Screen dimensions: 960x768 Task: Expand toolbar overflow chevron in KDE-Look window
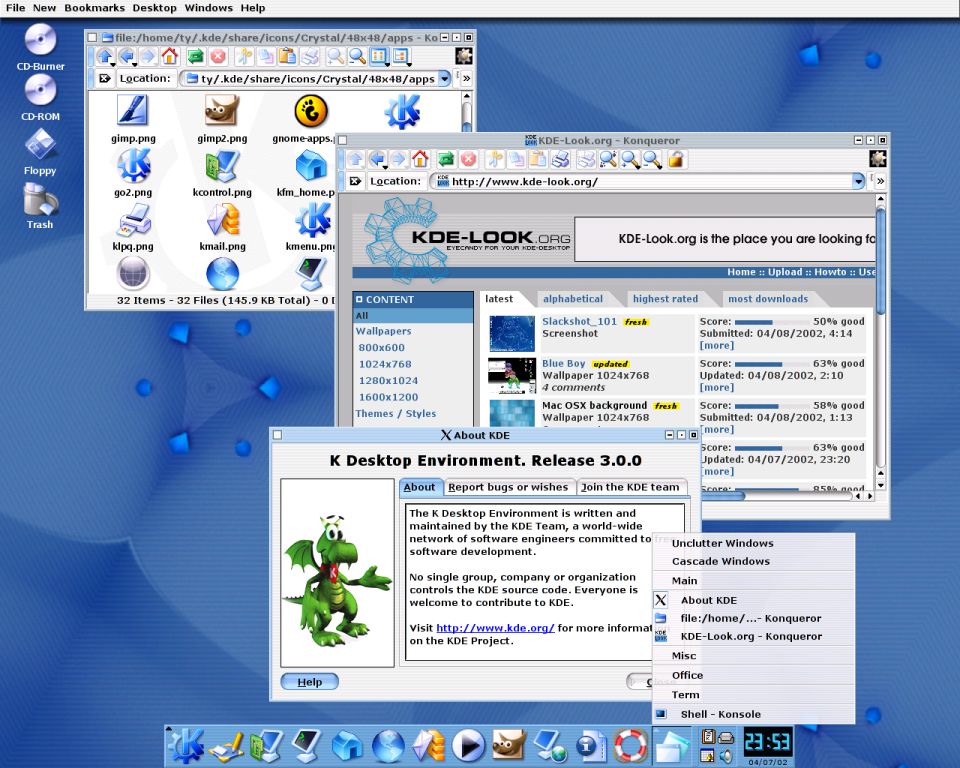click(x=880, y=181)
